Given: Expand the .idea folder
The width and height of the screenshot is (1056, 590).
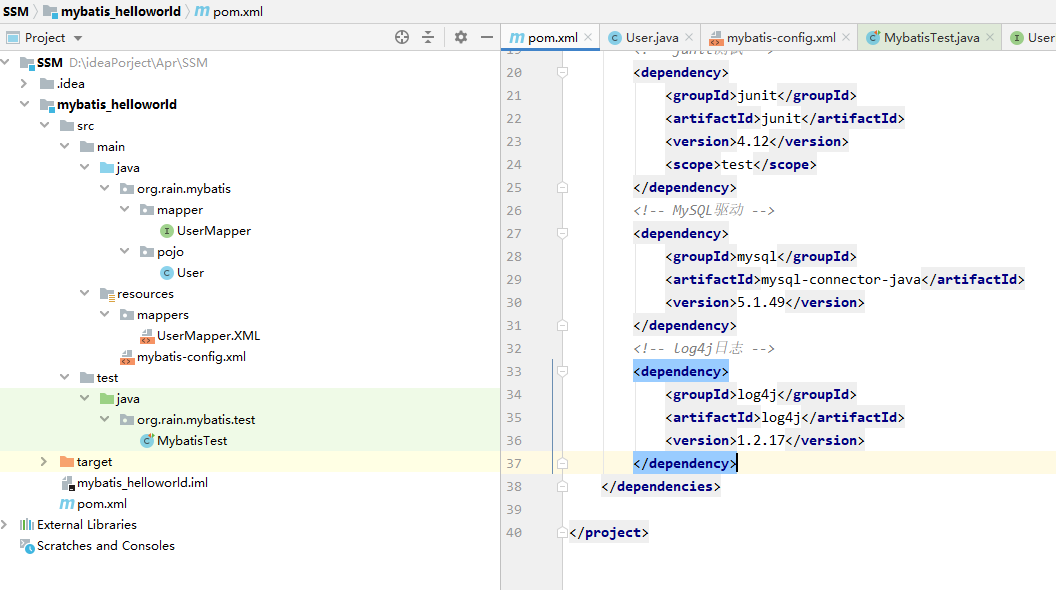Looking at the screenshot, I should (x=24, y=84).
